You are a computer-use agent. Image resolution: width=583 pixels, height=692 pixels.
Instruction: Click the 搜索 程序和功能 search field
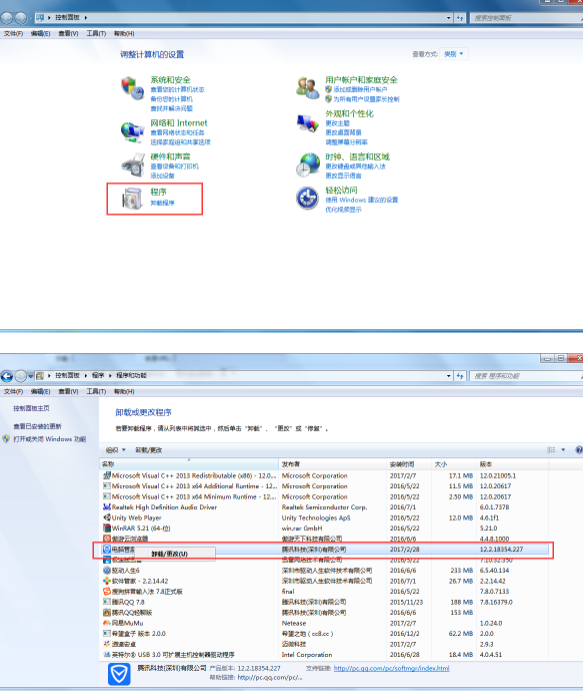click(525, 376)
